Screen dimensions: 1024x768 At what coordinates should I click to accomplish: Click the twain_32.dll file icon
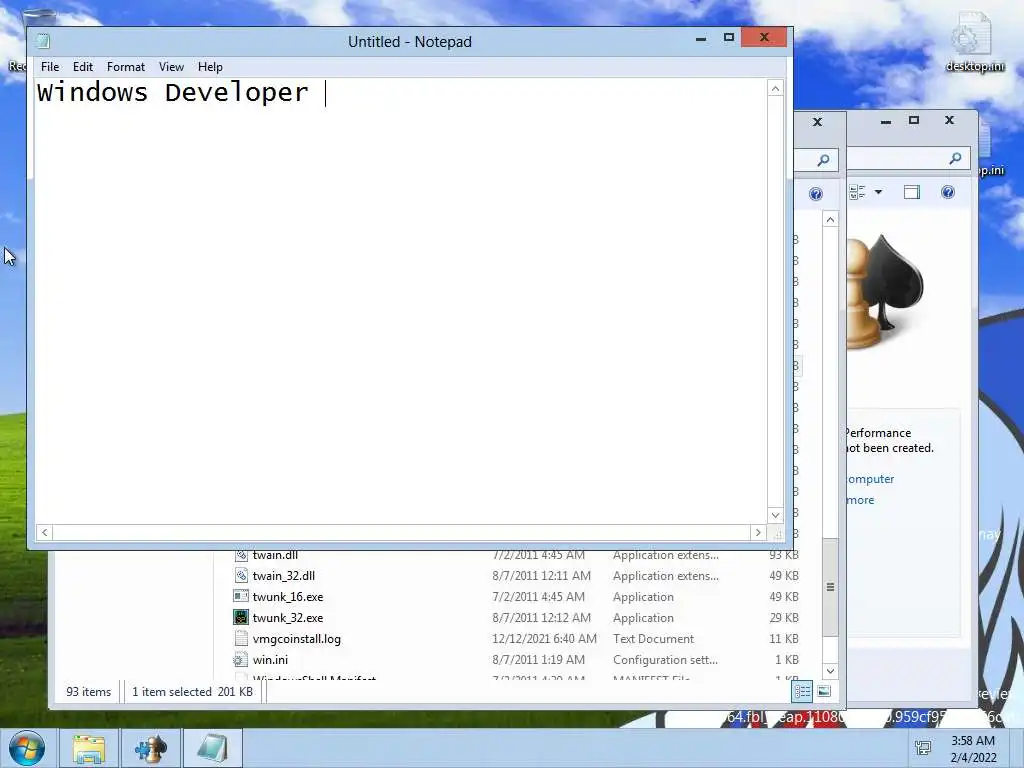pyautogui.click(x=241, y=575)
